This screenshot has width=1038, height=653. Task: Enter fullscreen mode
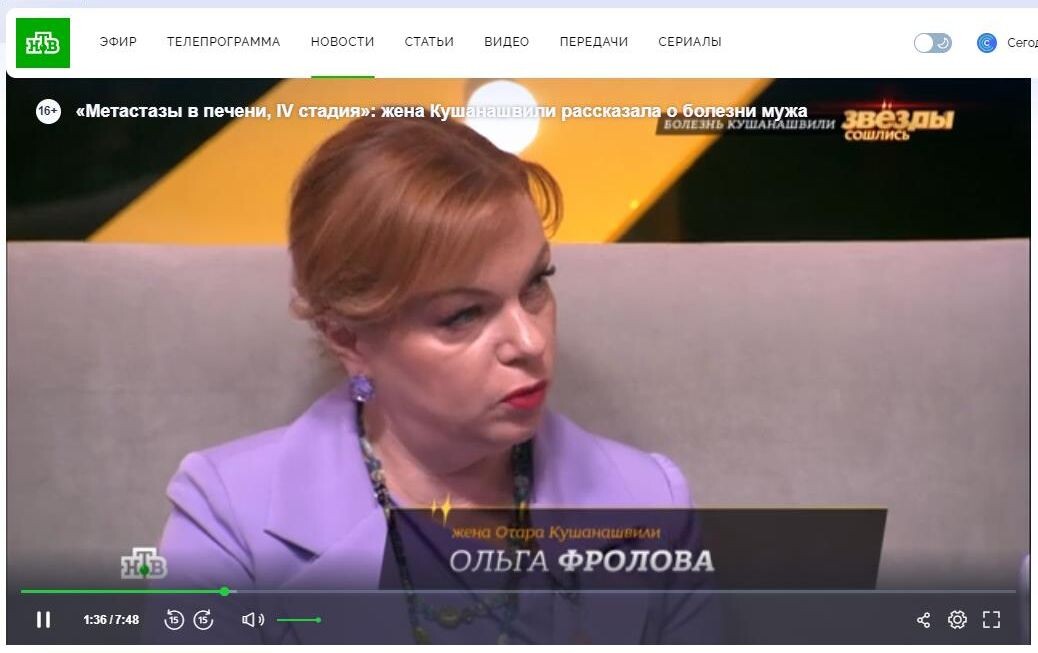(x=991, y=620)
